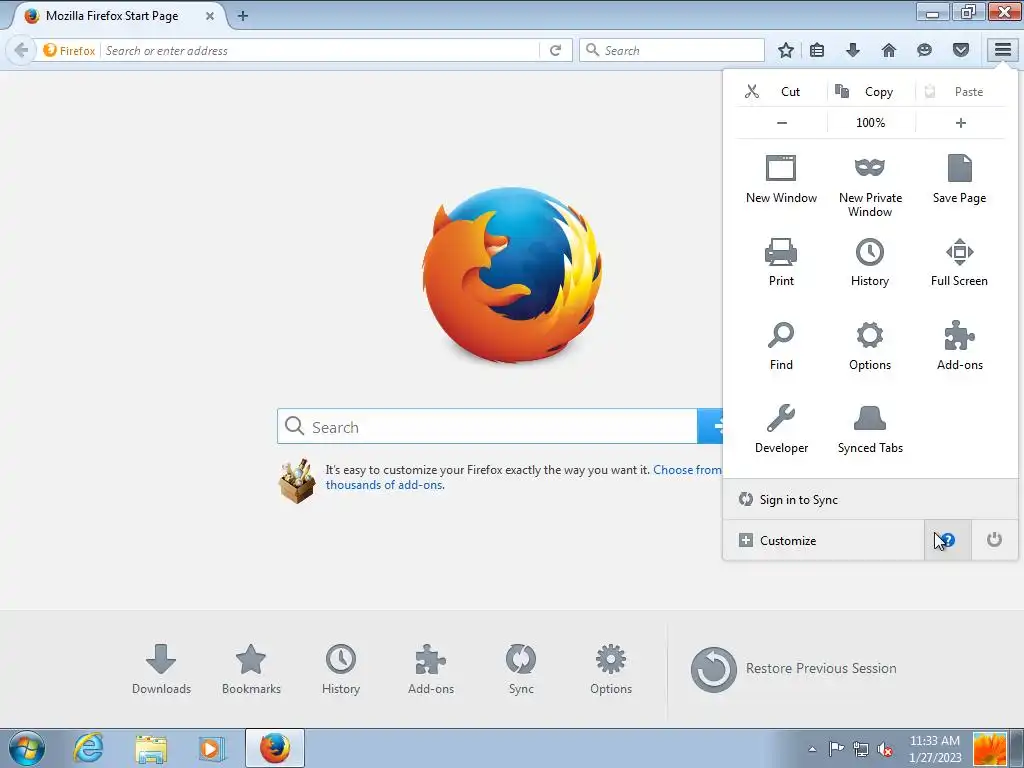Open Options on the start page bar

tap(611, 669)
